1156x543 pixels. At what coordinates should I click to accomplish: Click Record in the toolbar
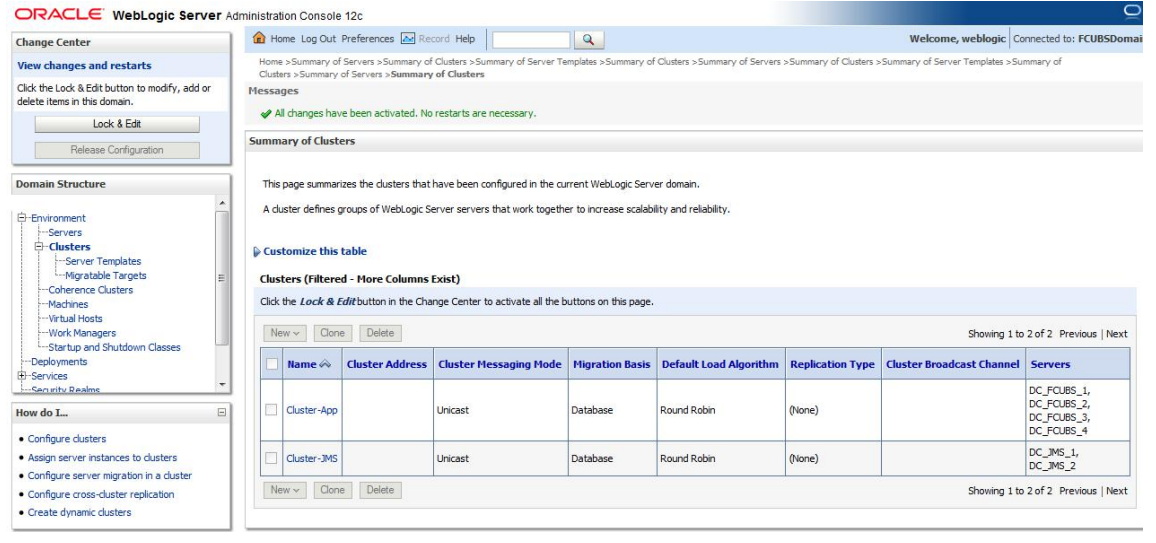[x=434, y=39]
